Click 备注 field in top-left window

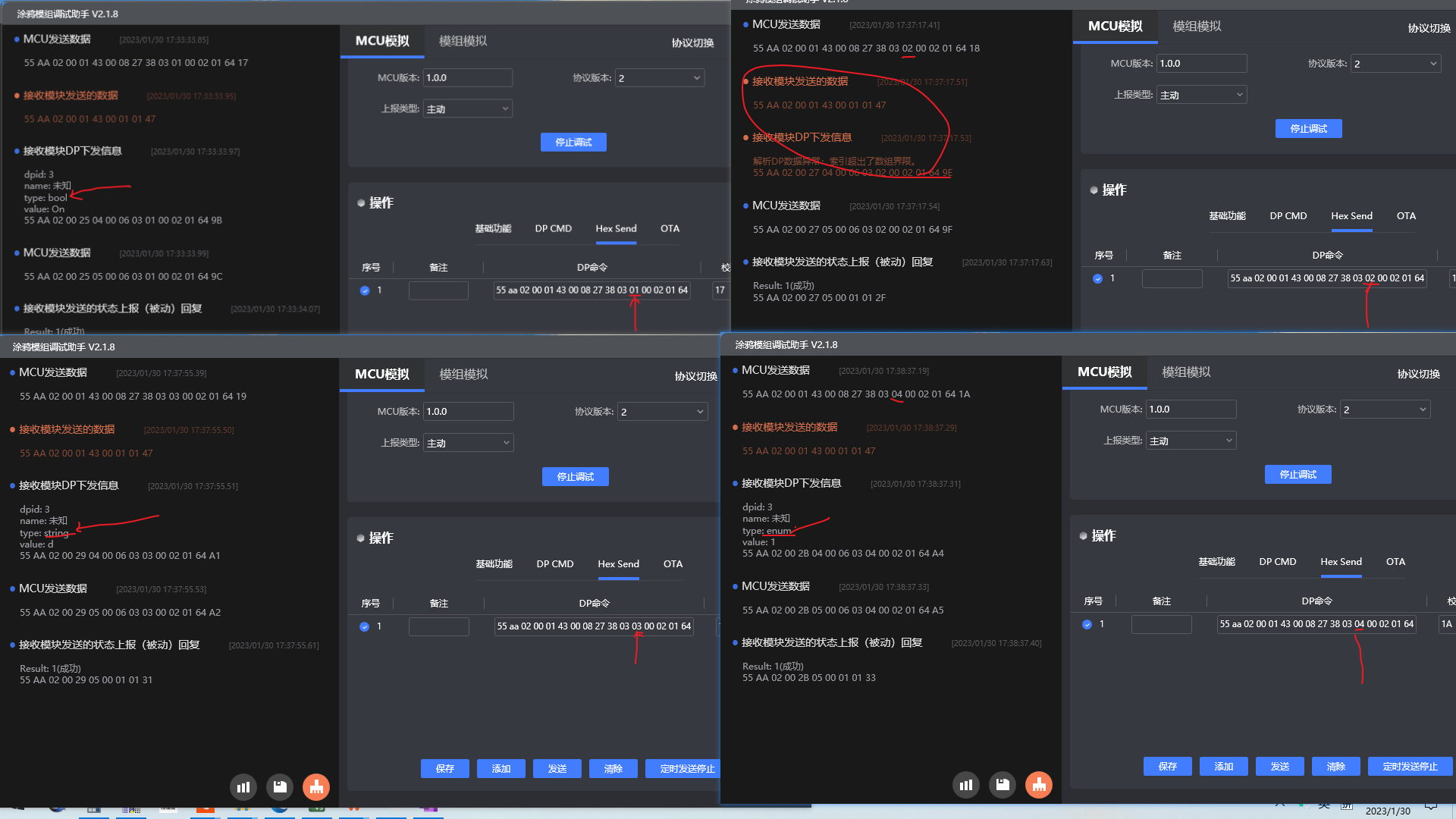tap(438, 290)
